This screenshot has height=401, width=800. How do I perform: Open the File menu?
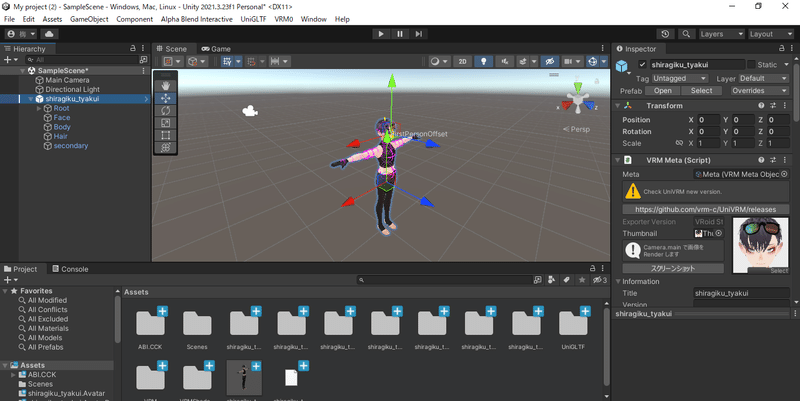click(x=9, y=19)
